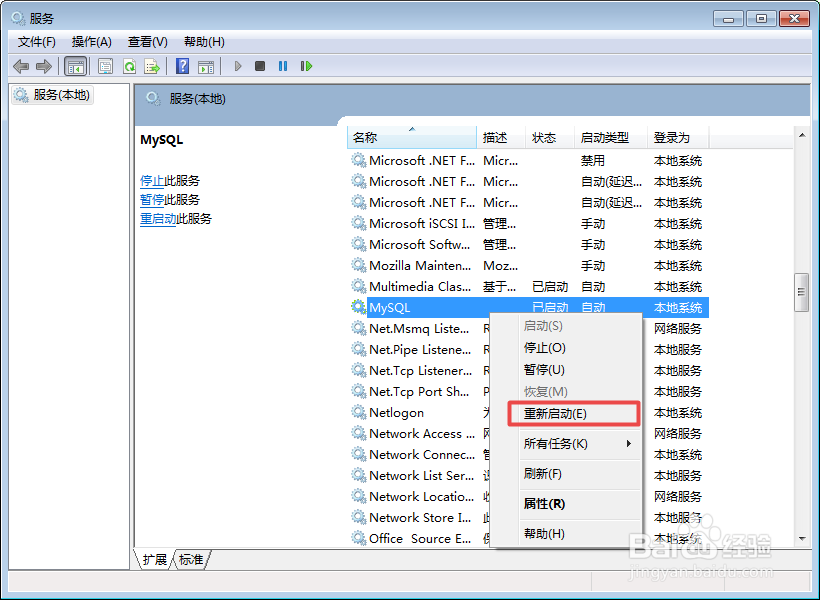Click the Help toolbar icon

(183, 66)
